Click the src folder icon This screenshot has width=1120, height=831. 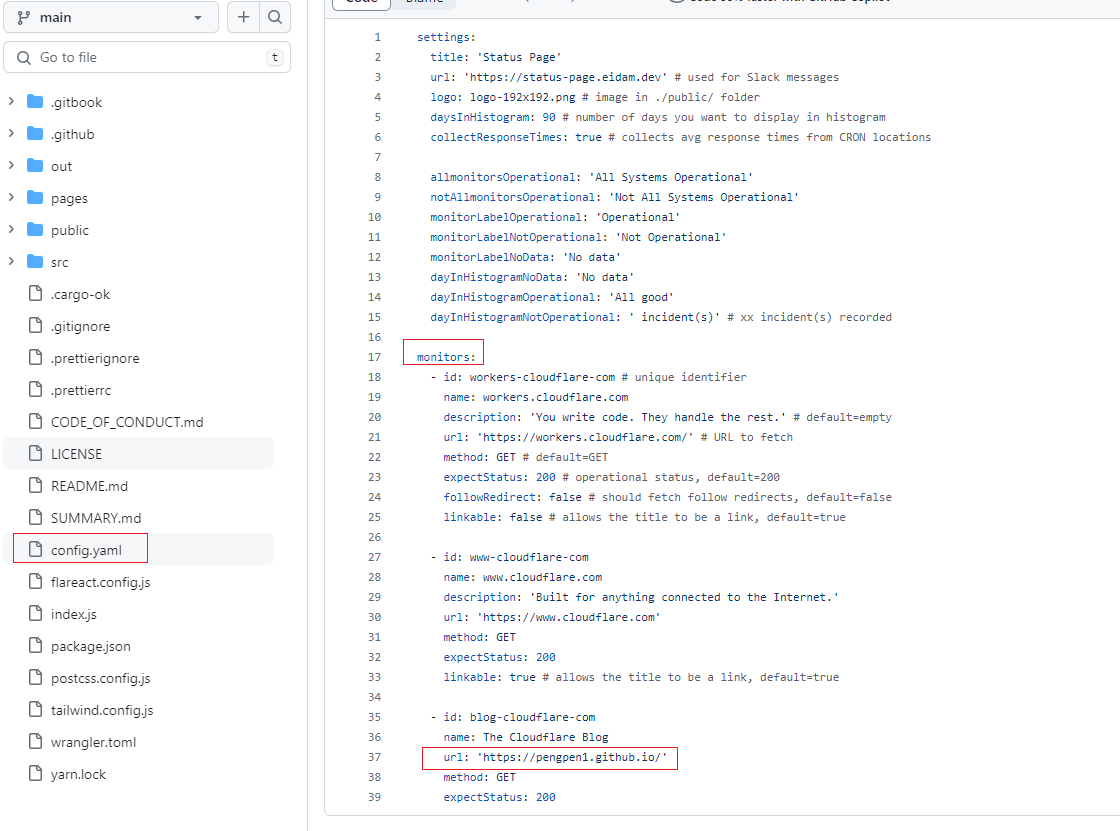coord(35,262)
